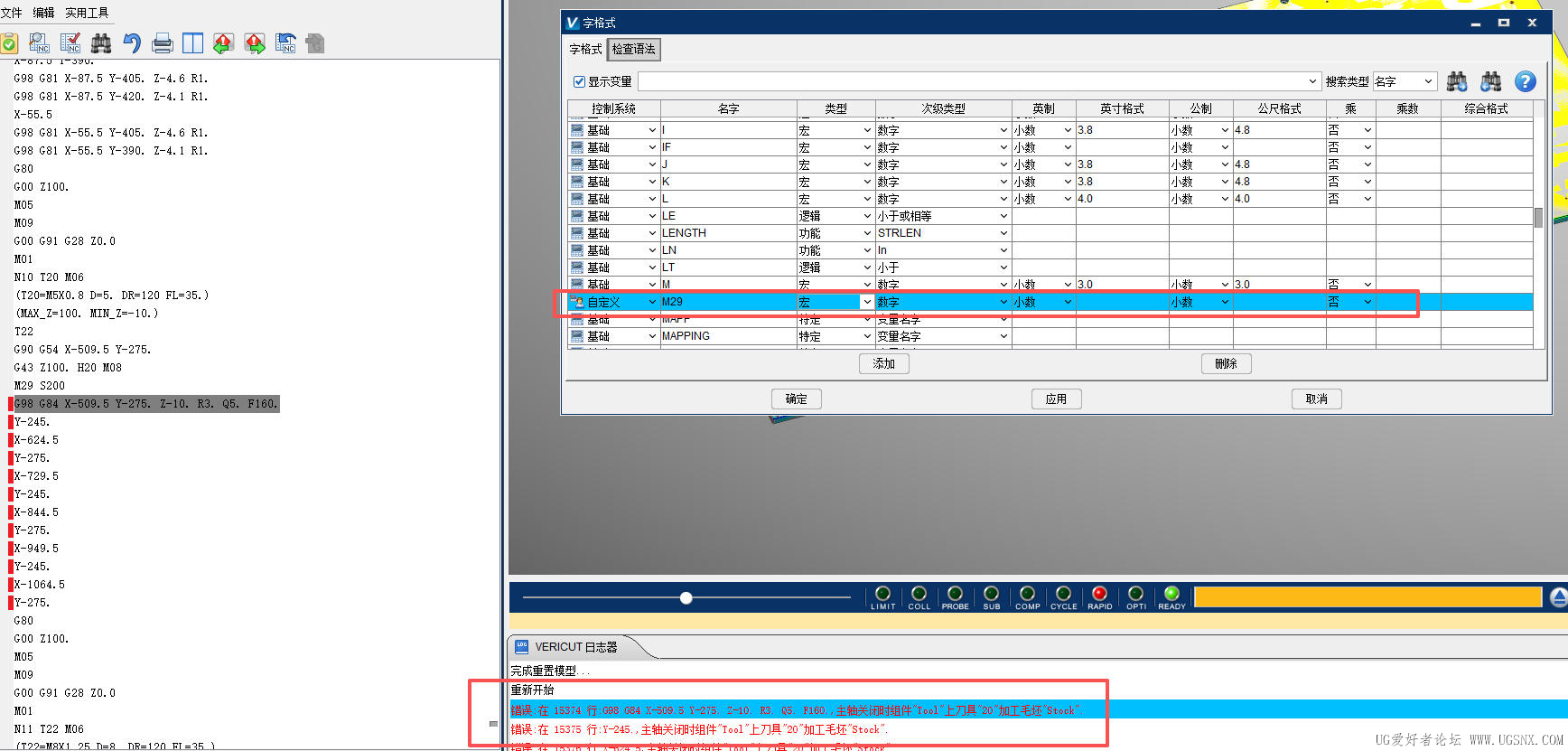Open the metric dropdown in M29 row
This screenshot has height=751, width=1568.
point(1225,302)
